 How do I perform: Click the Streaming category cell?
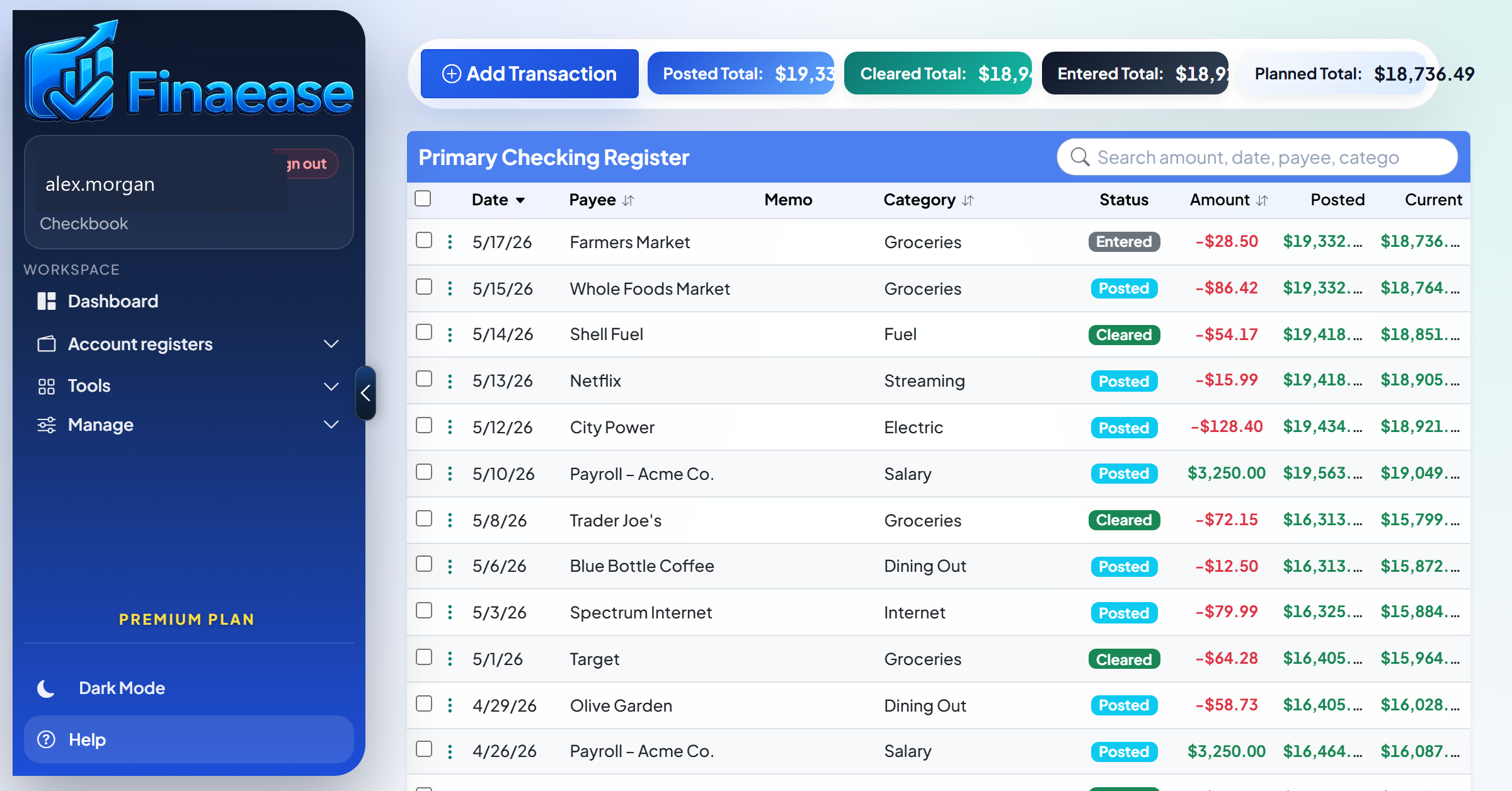(924, 381)
